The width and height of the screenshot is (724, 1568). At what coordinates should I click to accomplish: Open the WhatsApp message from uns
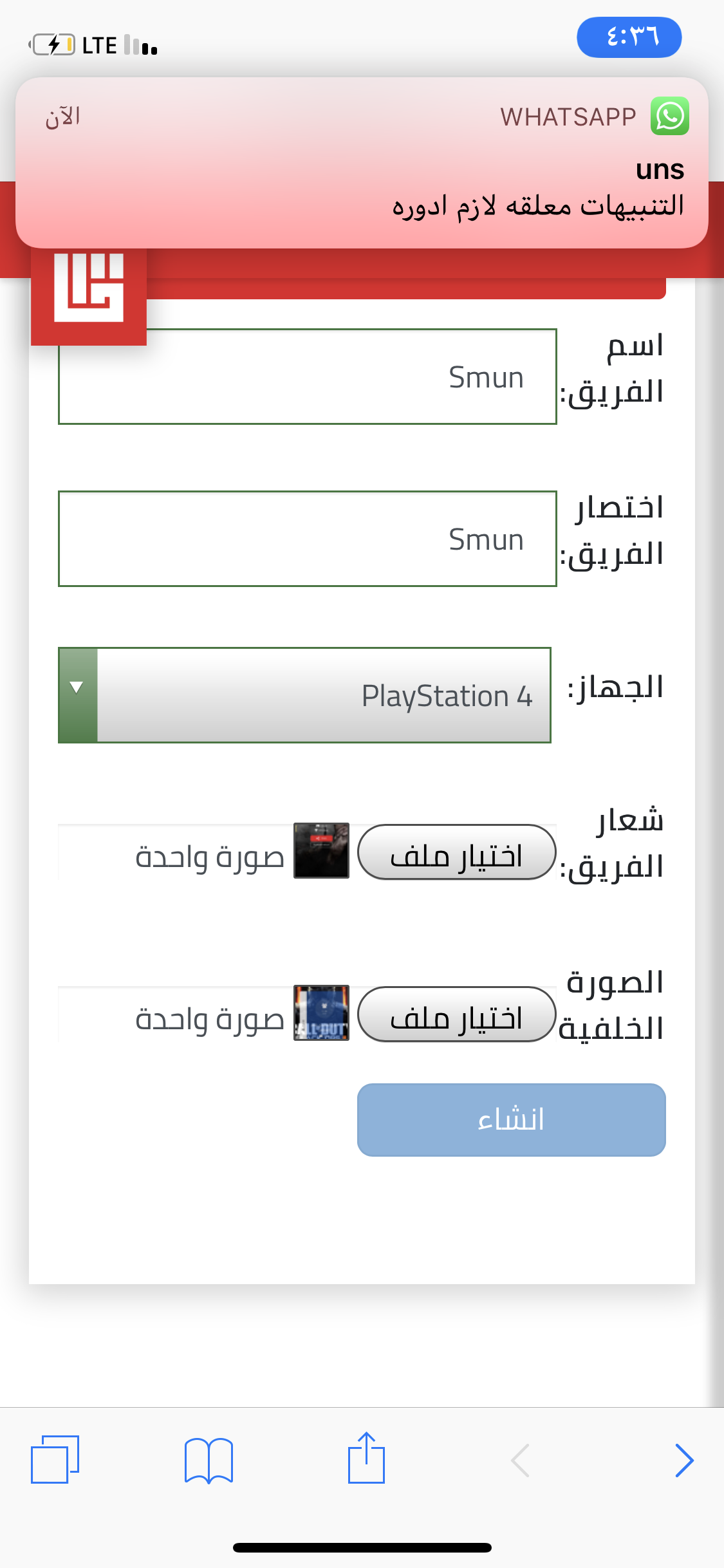362,187
